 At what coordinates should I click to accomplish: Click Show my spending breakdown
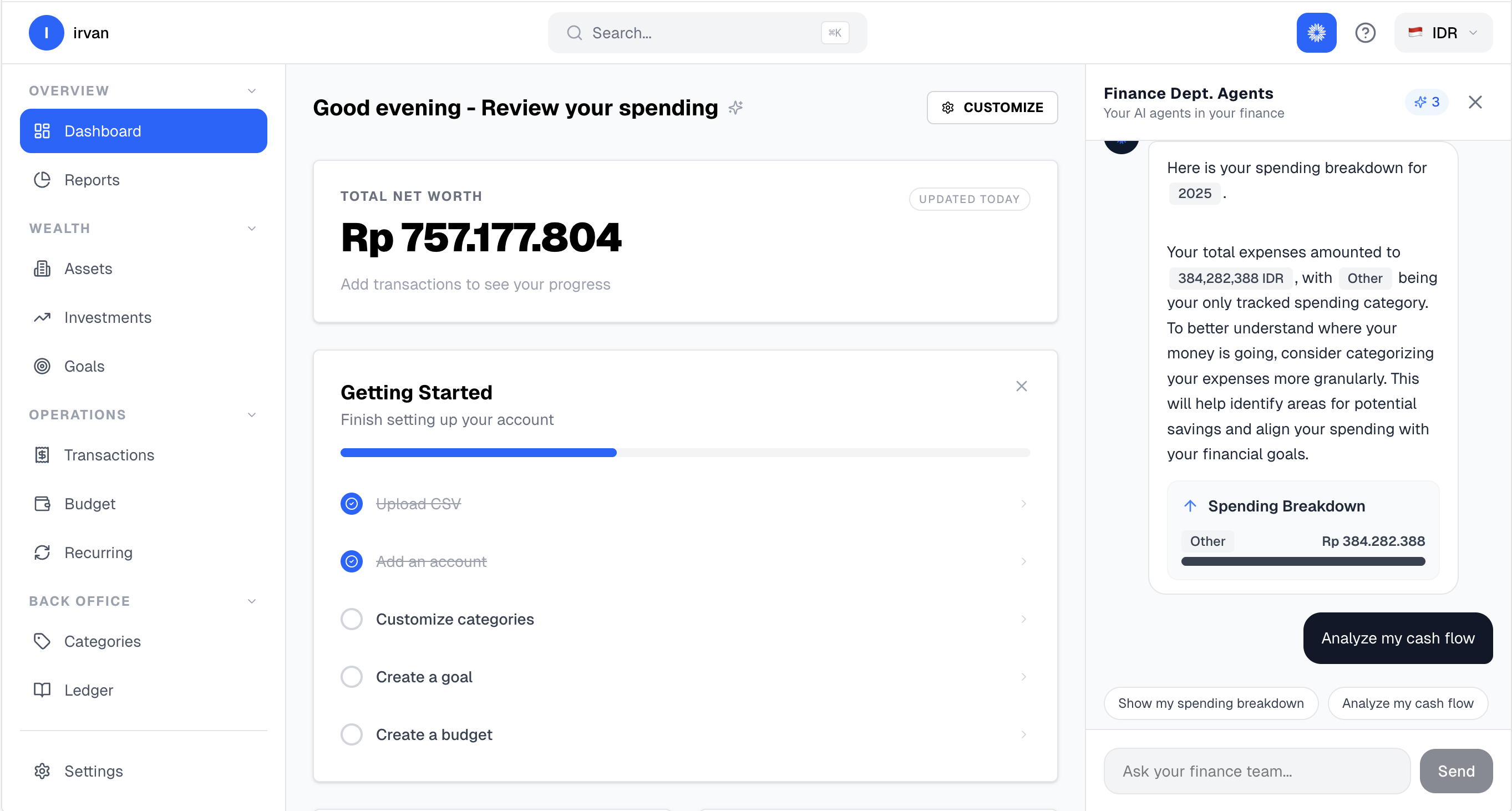[1210, 703]
